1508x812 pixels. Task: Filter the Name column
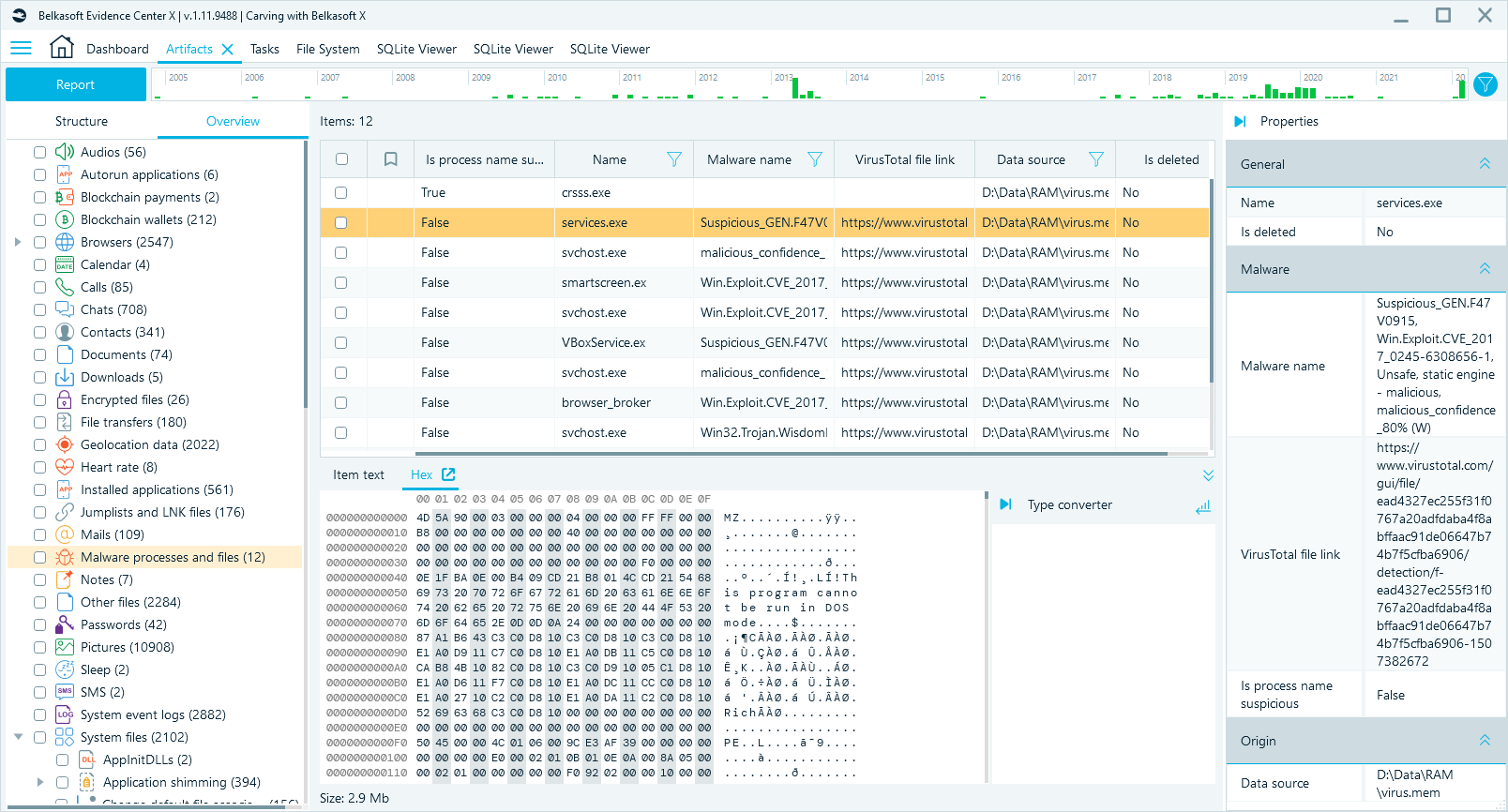click(x=673, y=159)
